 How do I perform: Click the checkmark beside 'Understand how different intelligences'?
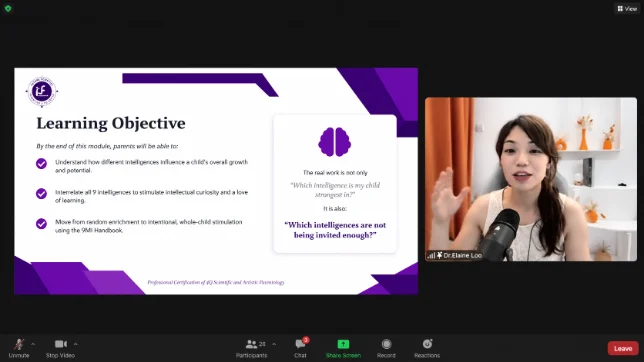(41, 164)
